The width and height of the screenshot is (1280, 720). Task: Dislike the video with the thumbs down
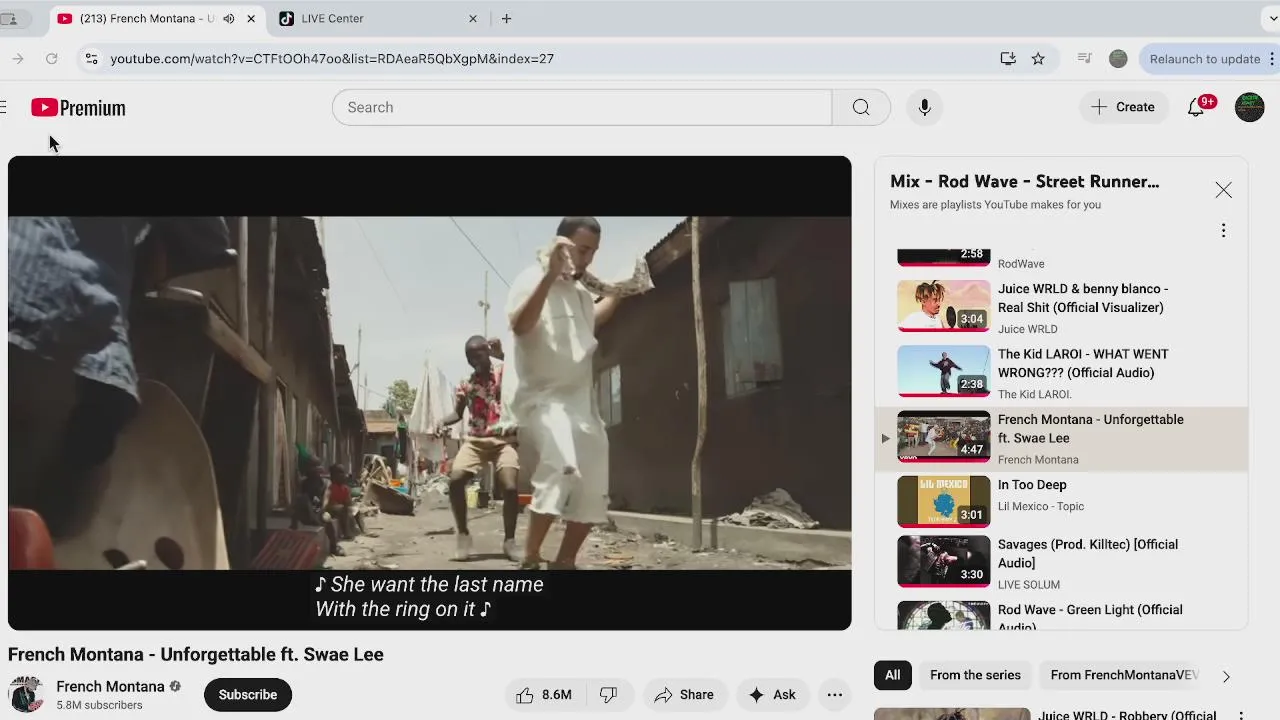coord(608,695)
